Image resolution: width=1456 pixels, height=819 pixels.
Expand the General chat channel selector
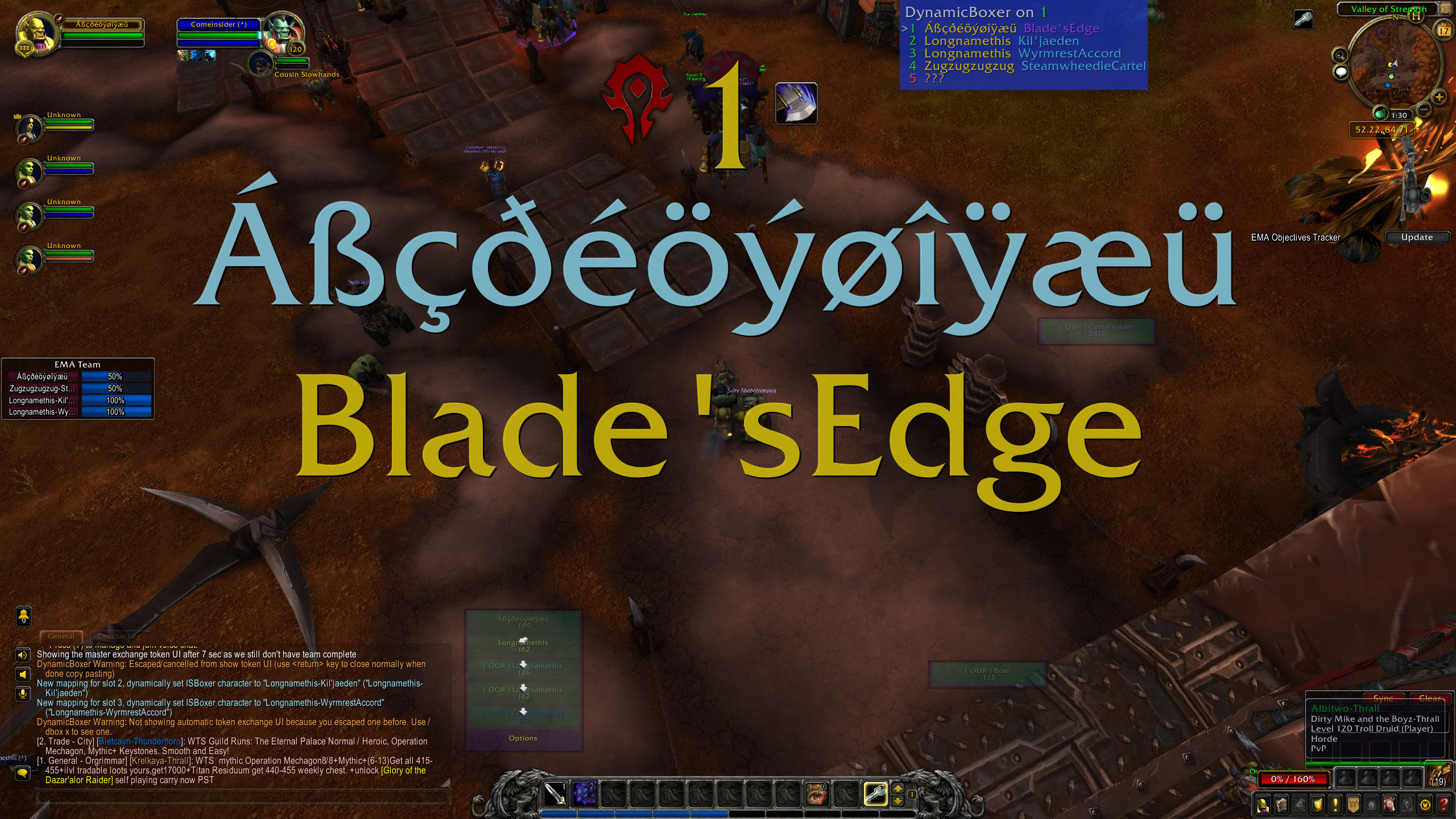pos(60,630)
